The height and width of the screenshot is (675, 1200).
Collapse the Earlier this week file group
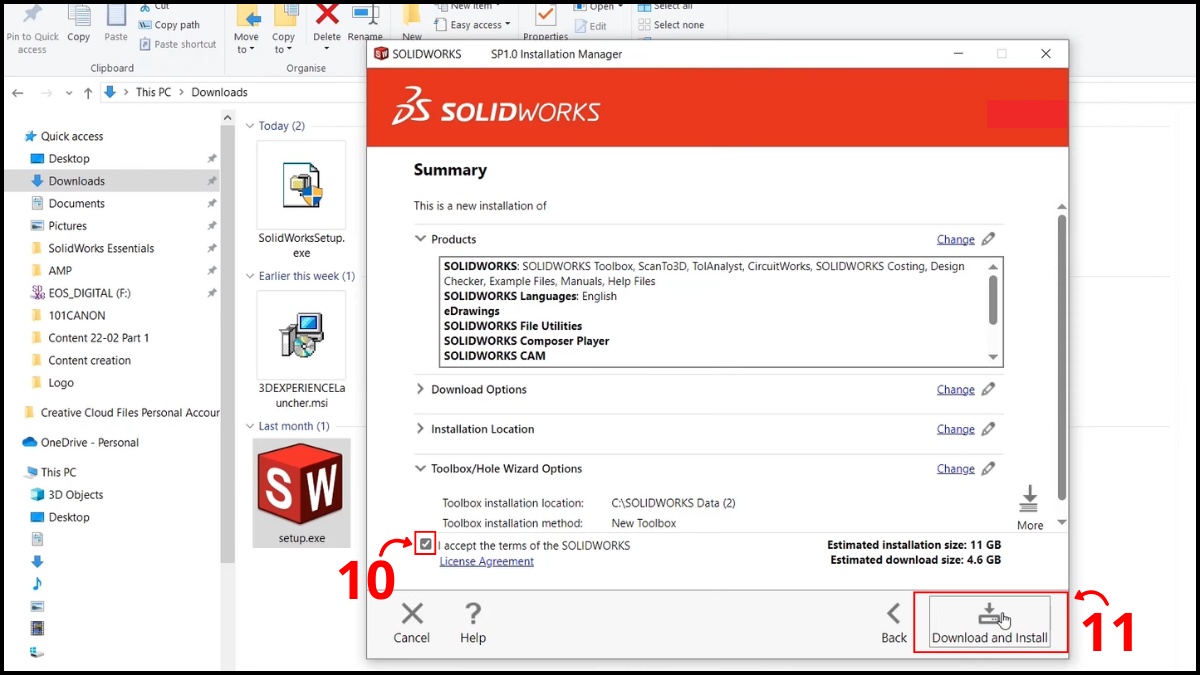250,276
